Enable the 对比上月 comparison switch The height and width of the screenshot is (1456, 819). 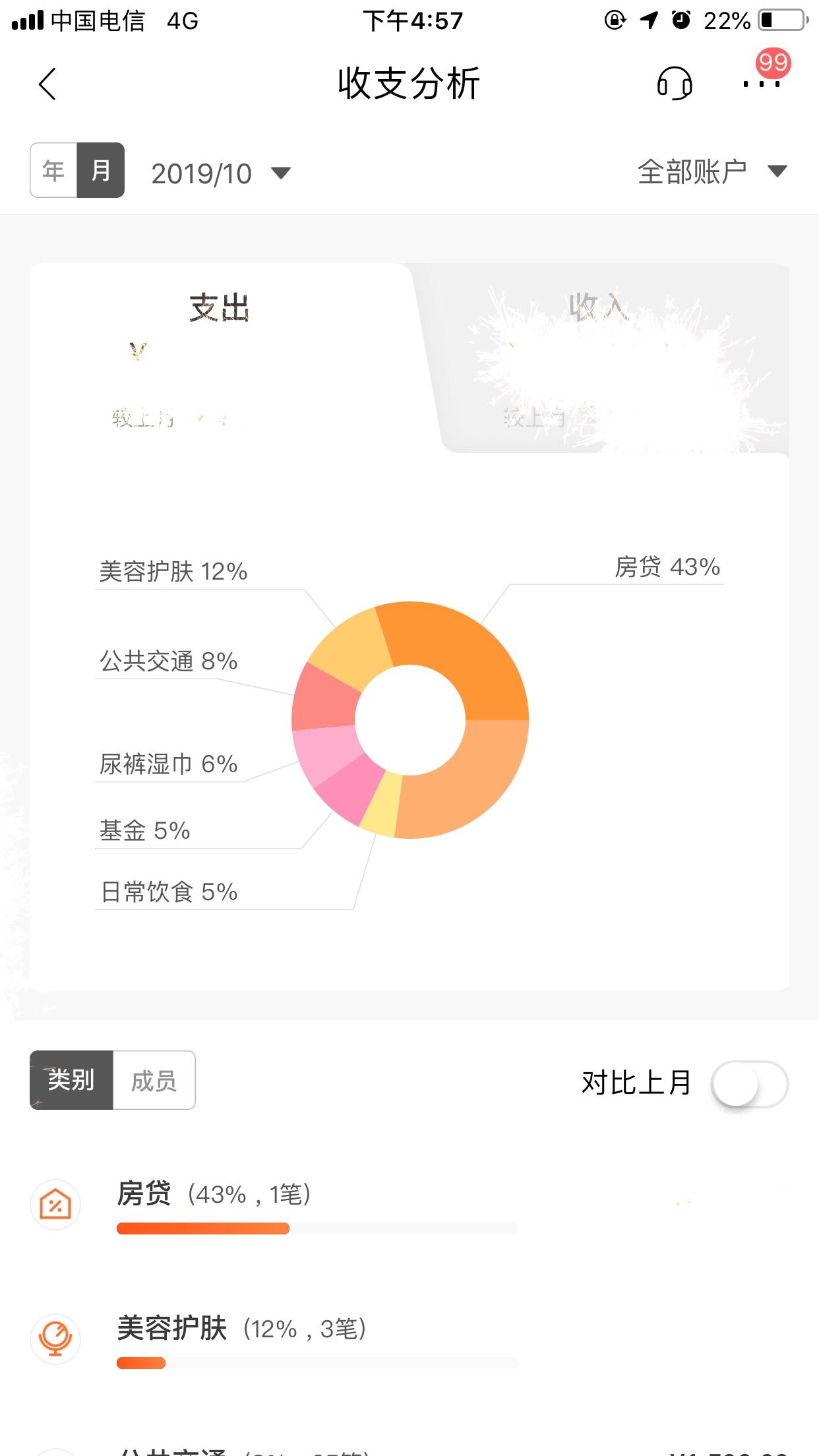pyautogui.click(x=750, y=1080)
